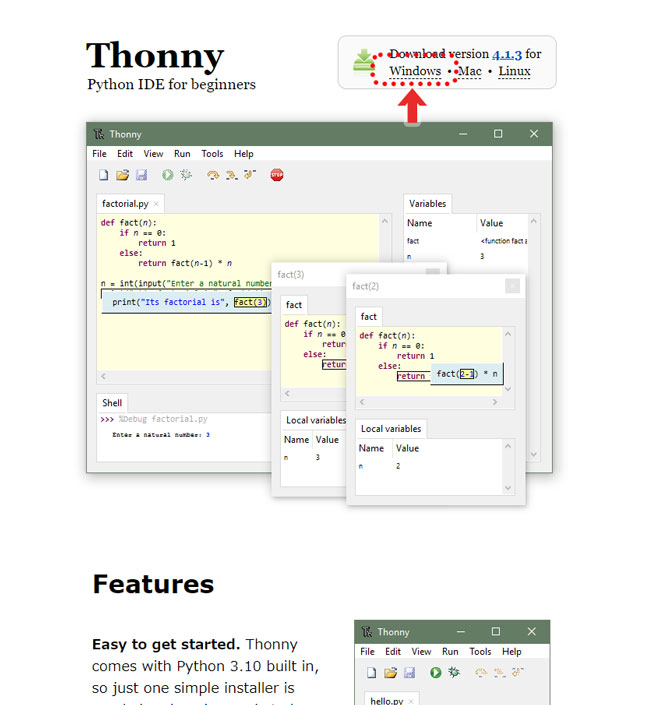Open Tools menu in the small Thonny window

[x=481, y=651]
